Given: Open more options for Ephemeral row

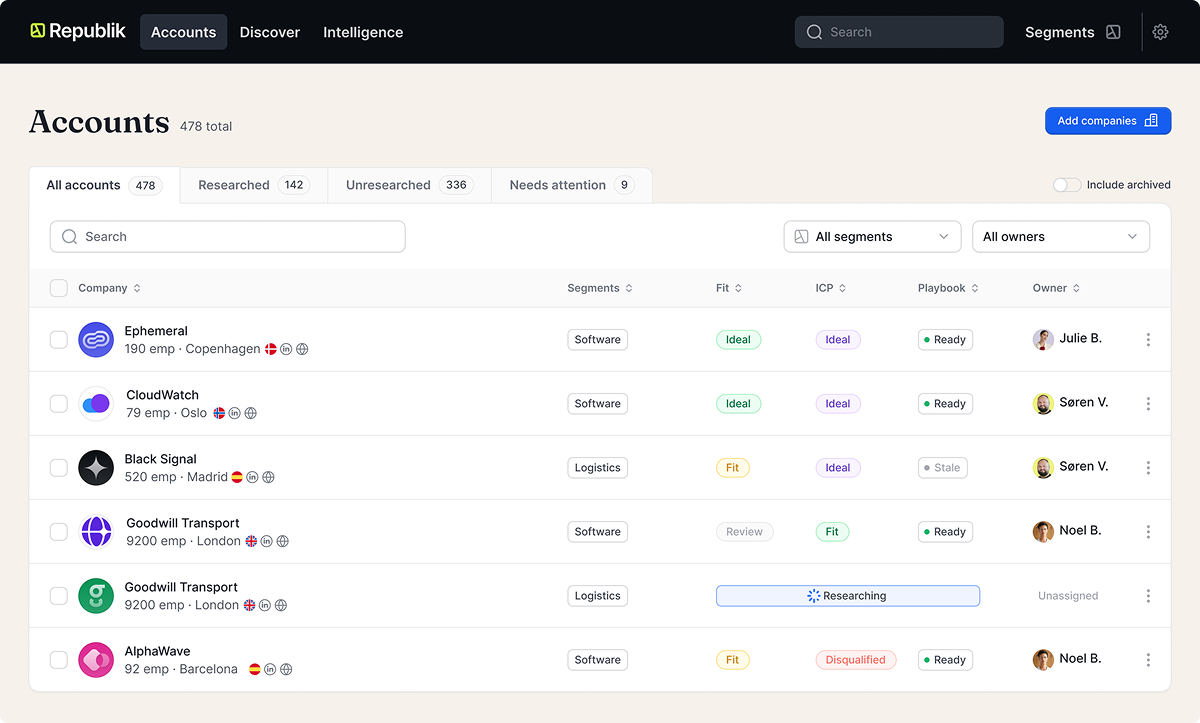Looking at the screenshot, I should tap(1148, 340).
